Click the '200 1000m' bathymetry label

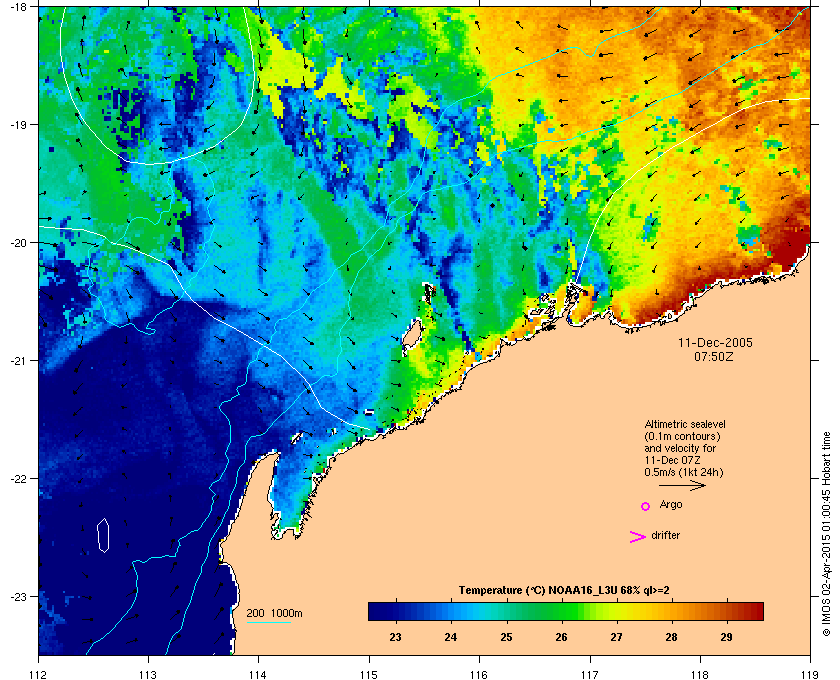tap(274, 614)
